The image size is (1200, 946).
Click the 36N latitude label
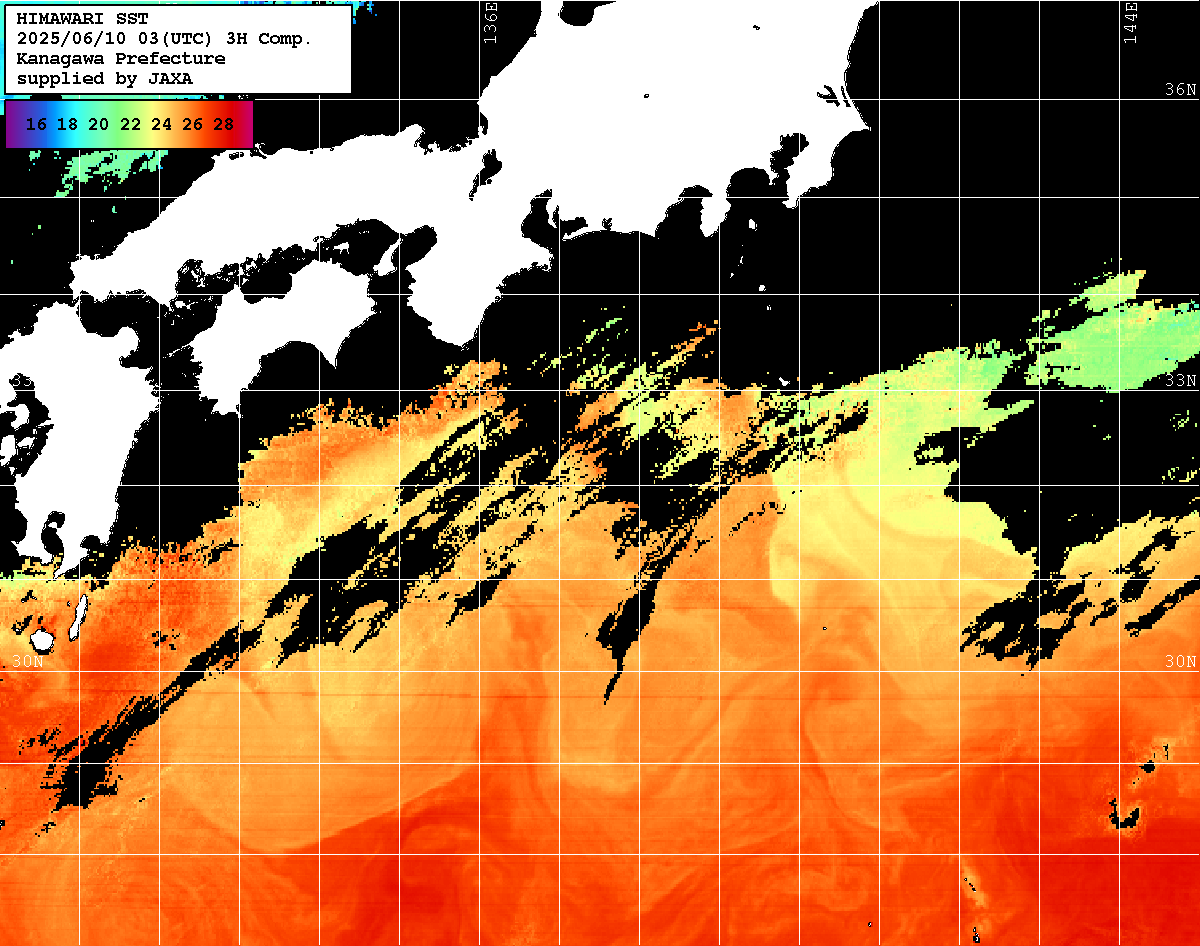click(x=1181, y=90)
